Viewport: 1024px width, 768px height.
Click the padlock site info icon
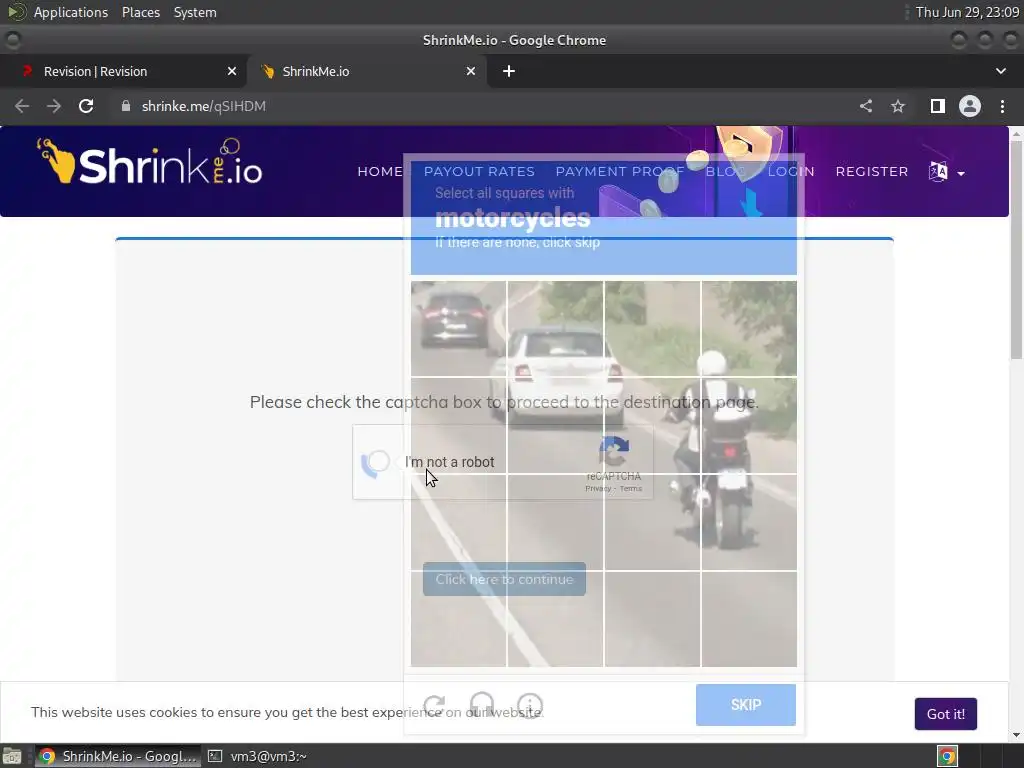click(126, 106)
